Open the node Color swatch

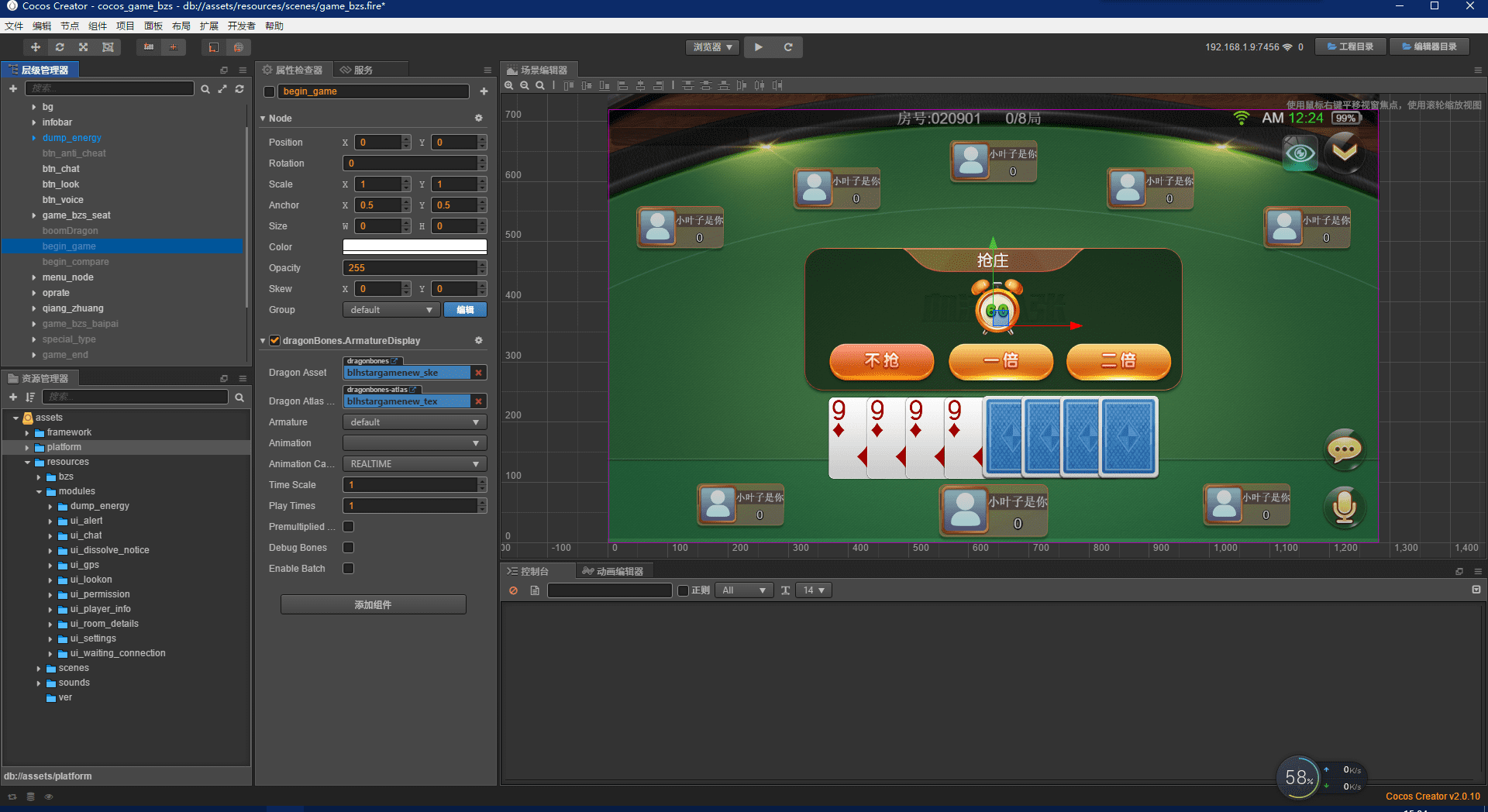click(415, 247)
